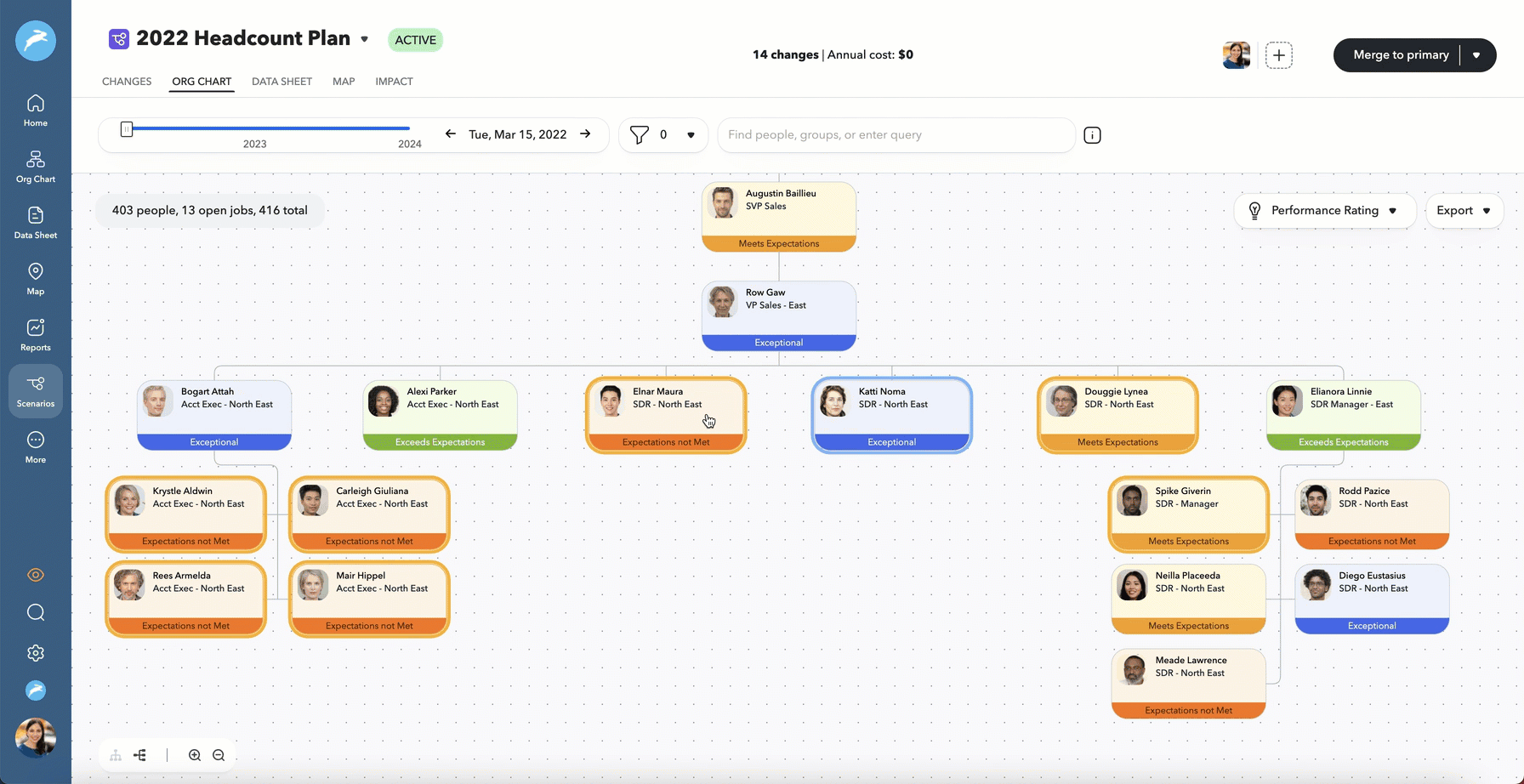Expand the 2022 Headcount Plan title dropdown

pyautogui.click(x=365, y=39)
